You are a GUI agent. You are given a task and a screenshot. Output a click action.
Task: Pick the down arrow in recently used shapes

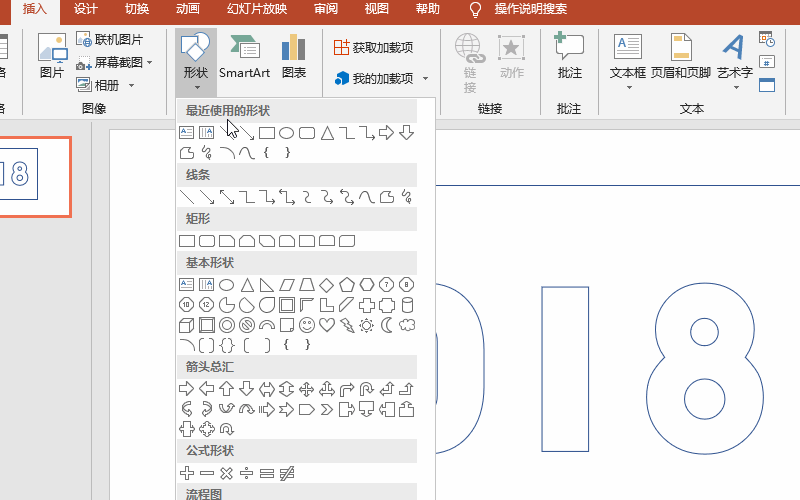pos(407,133)
